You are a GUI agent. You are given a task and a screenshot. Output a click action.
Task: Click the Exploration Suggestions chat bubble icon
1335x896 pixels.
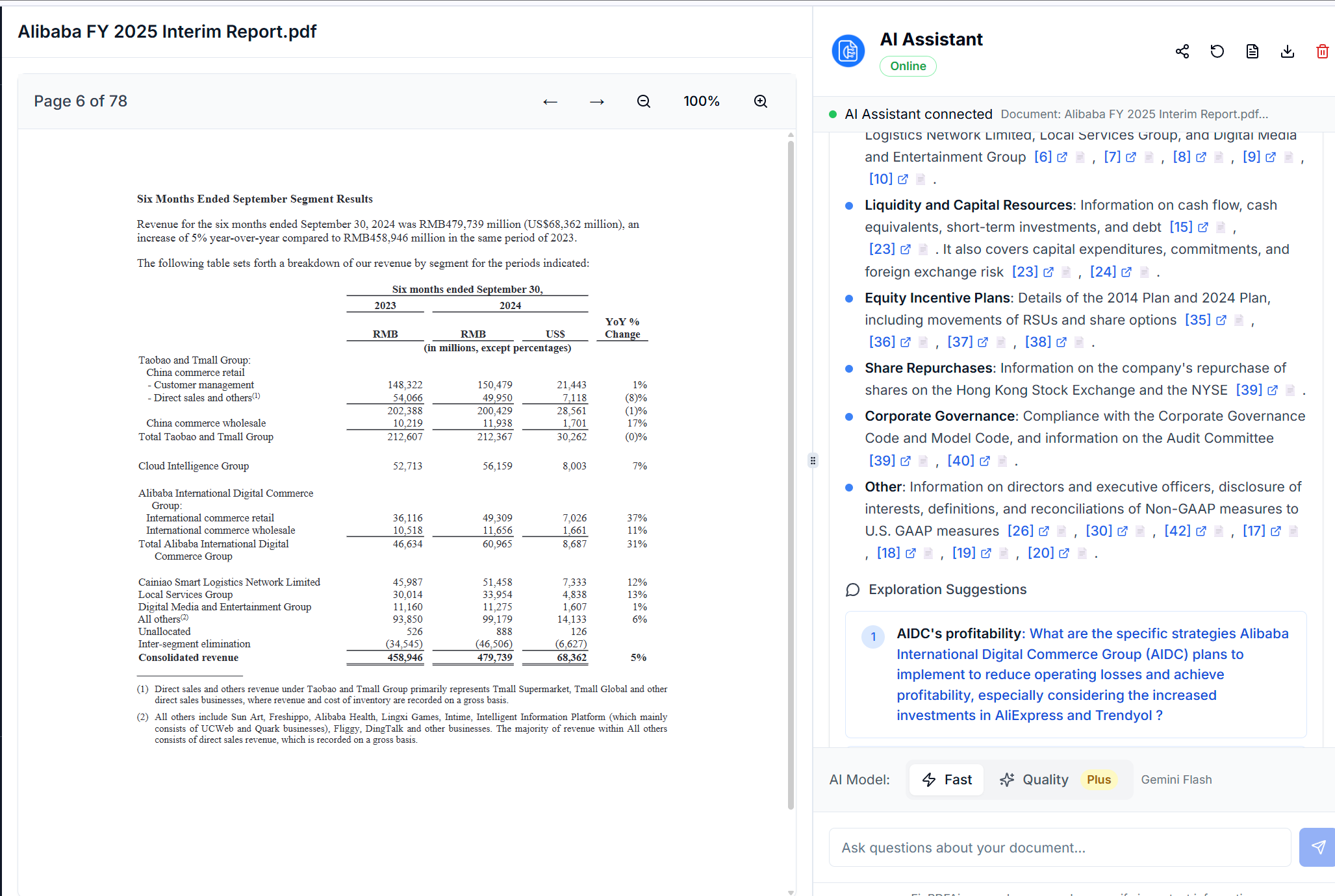[853, 590]
